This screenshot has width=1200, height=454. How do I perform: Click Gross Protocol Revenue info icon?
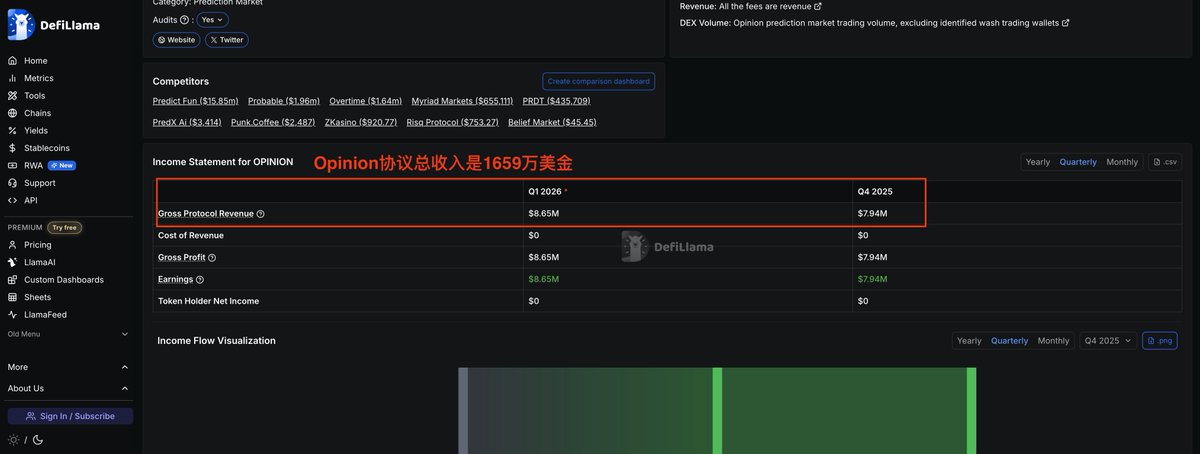point(260,214)
